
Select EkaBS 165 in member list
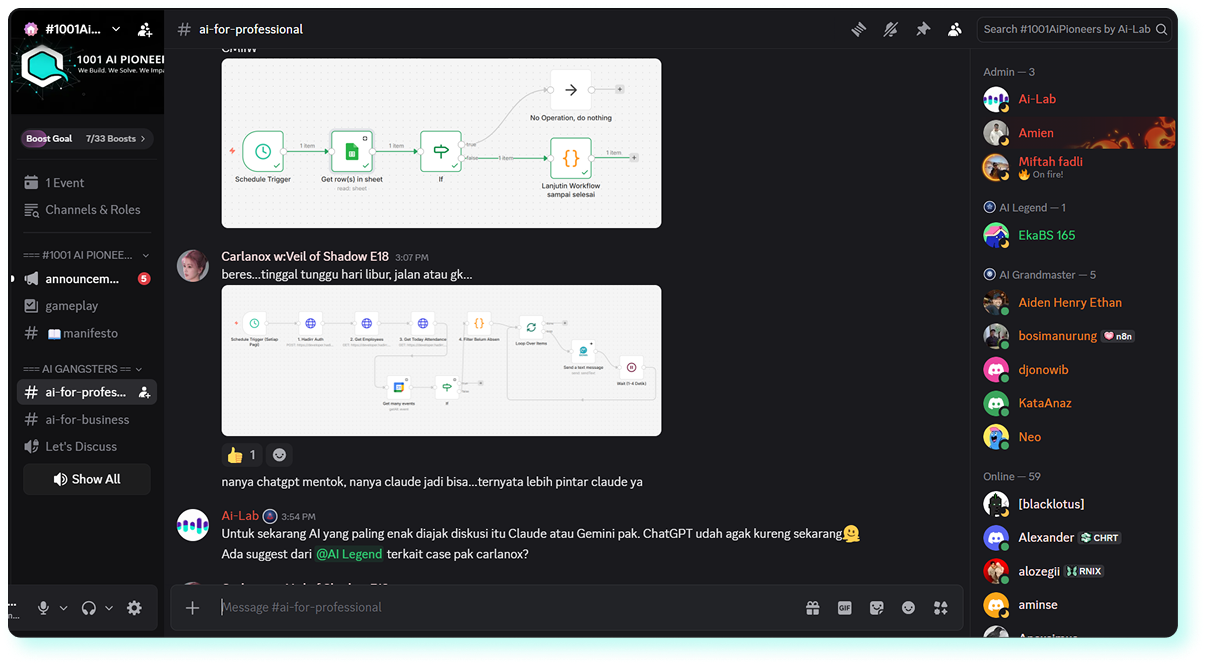coord(1074,235)
